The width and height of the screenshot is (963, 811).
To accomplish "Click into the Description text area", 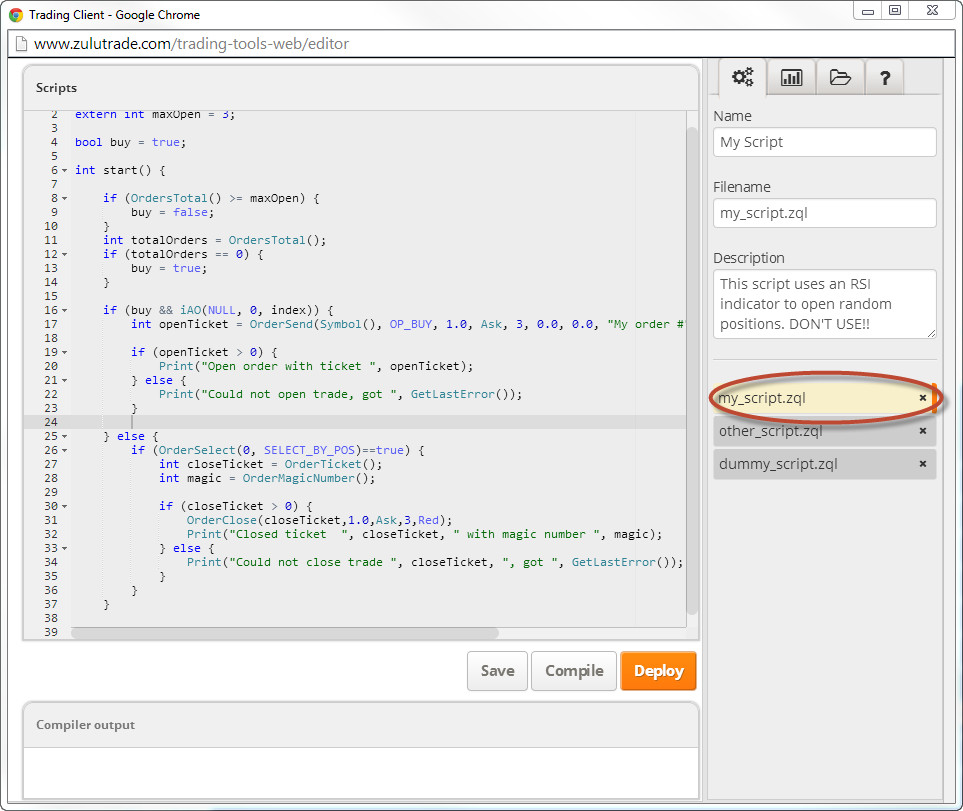I will [x=824, y=304].
